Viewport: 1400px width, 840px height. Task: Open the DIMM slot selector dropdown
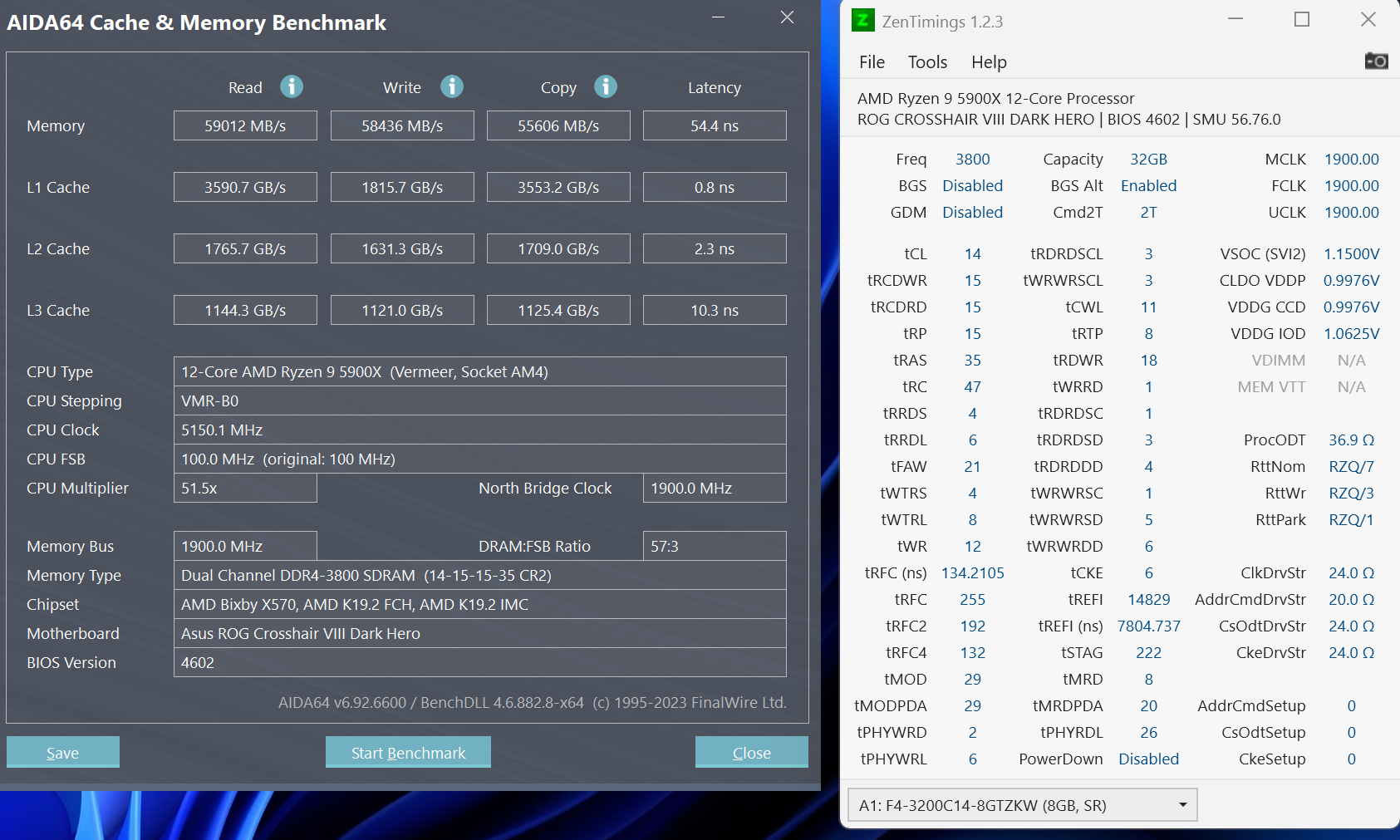tap(1022, 805)
